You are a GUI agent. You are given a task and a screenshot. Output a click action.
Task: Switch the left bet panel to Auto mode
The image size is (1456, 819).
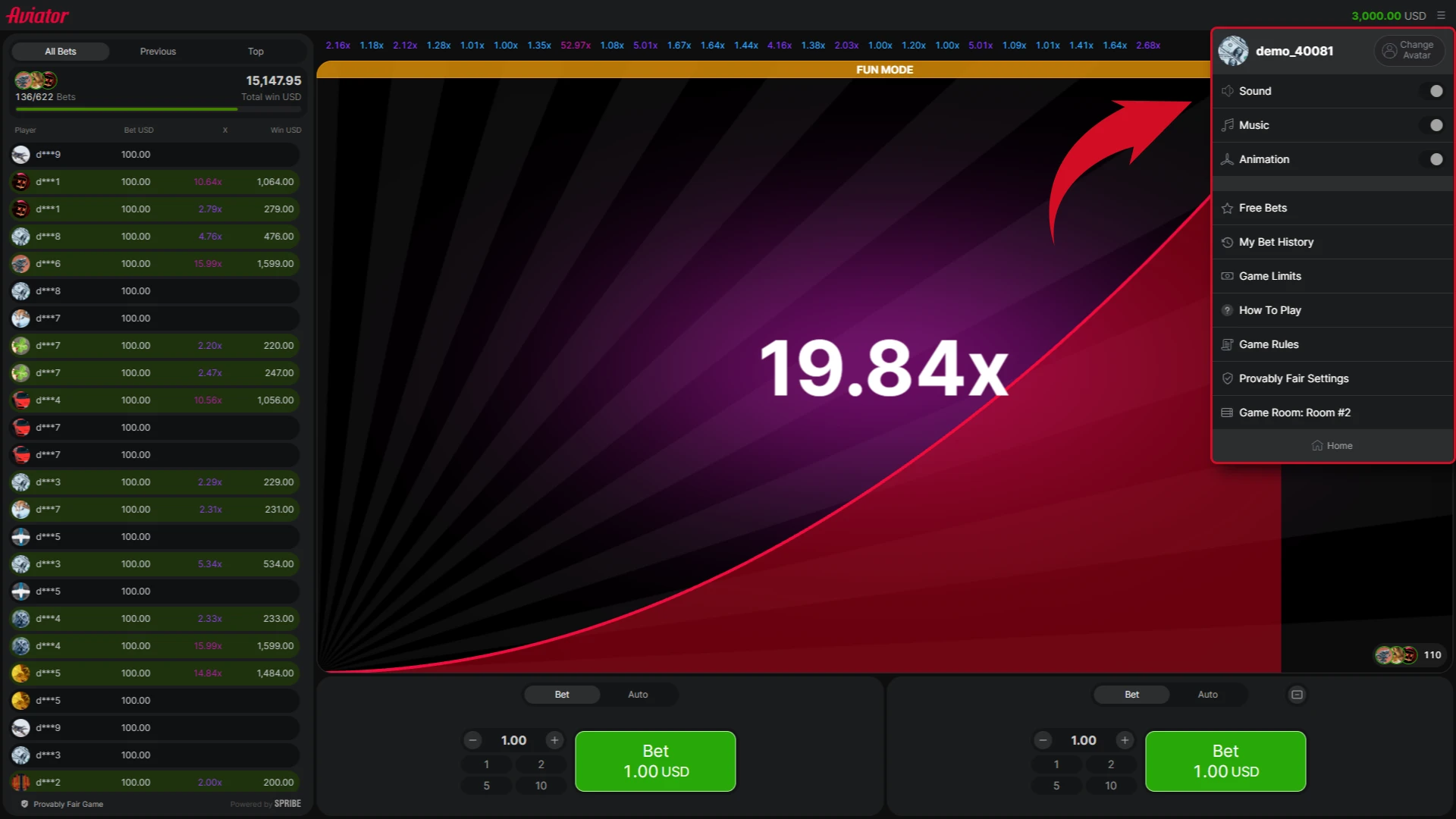638,694
